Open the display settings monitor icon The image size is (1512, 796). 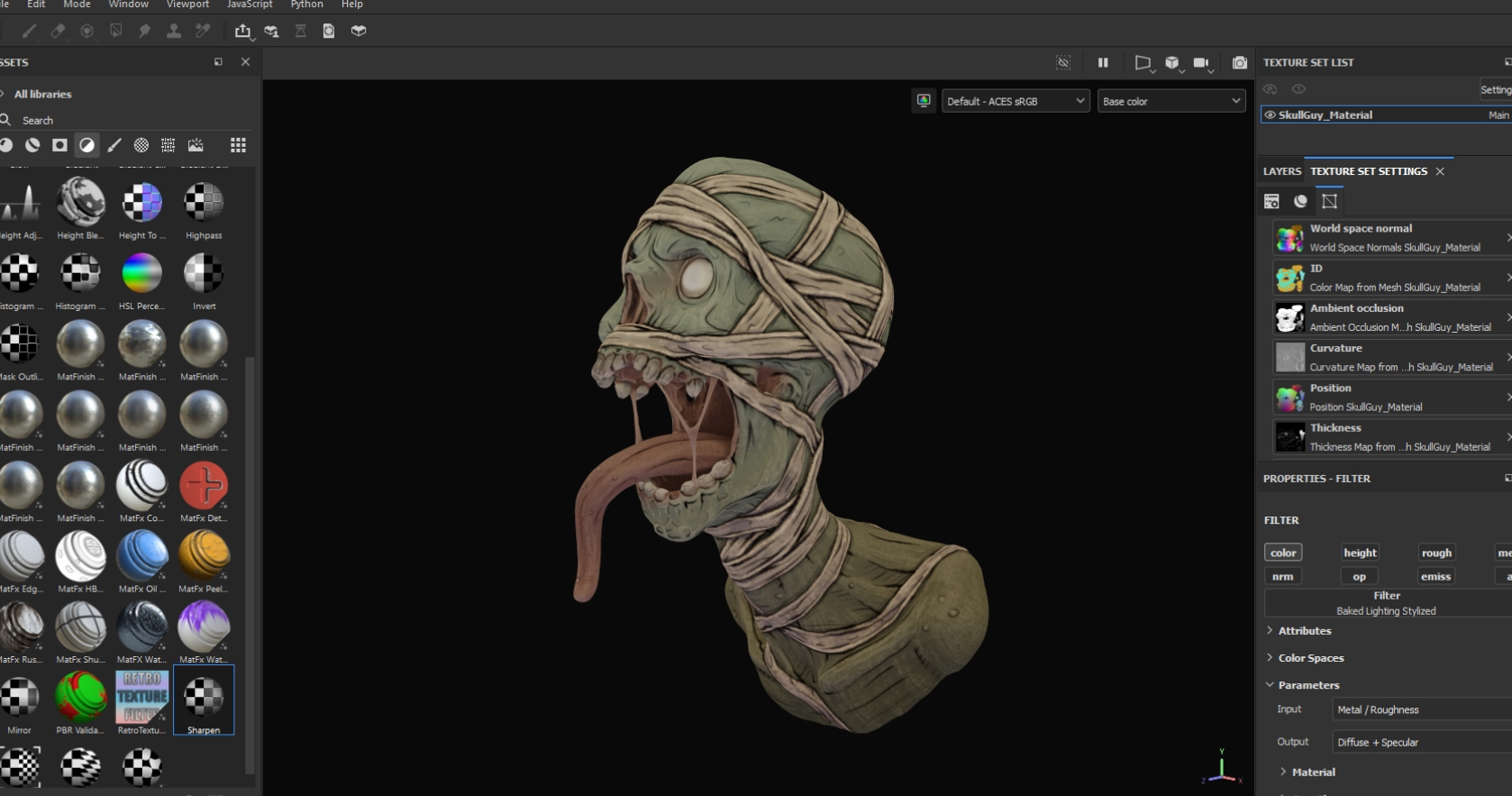click(924, 101)
